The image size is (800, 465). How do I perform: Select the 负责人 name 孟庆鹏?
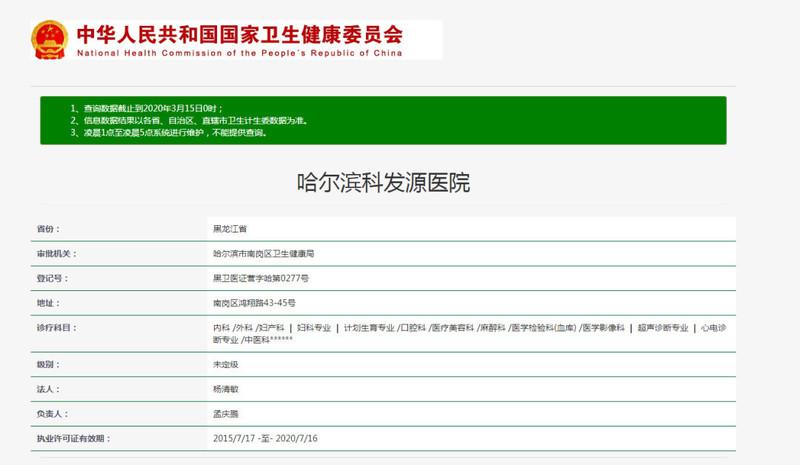point(225,413)
